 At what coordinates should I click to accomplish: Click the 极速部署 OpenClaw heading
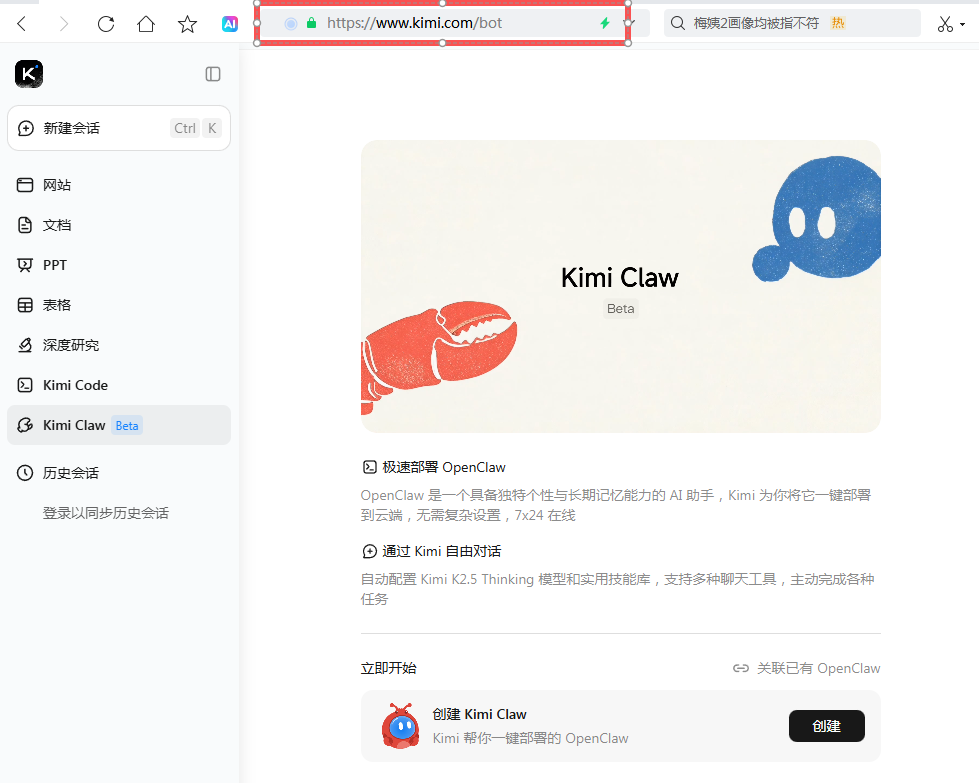(444, 467)
